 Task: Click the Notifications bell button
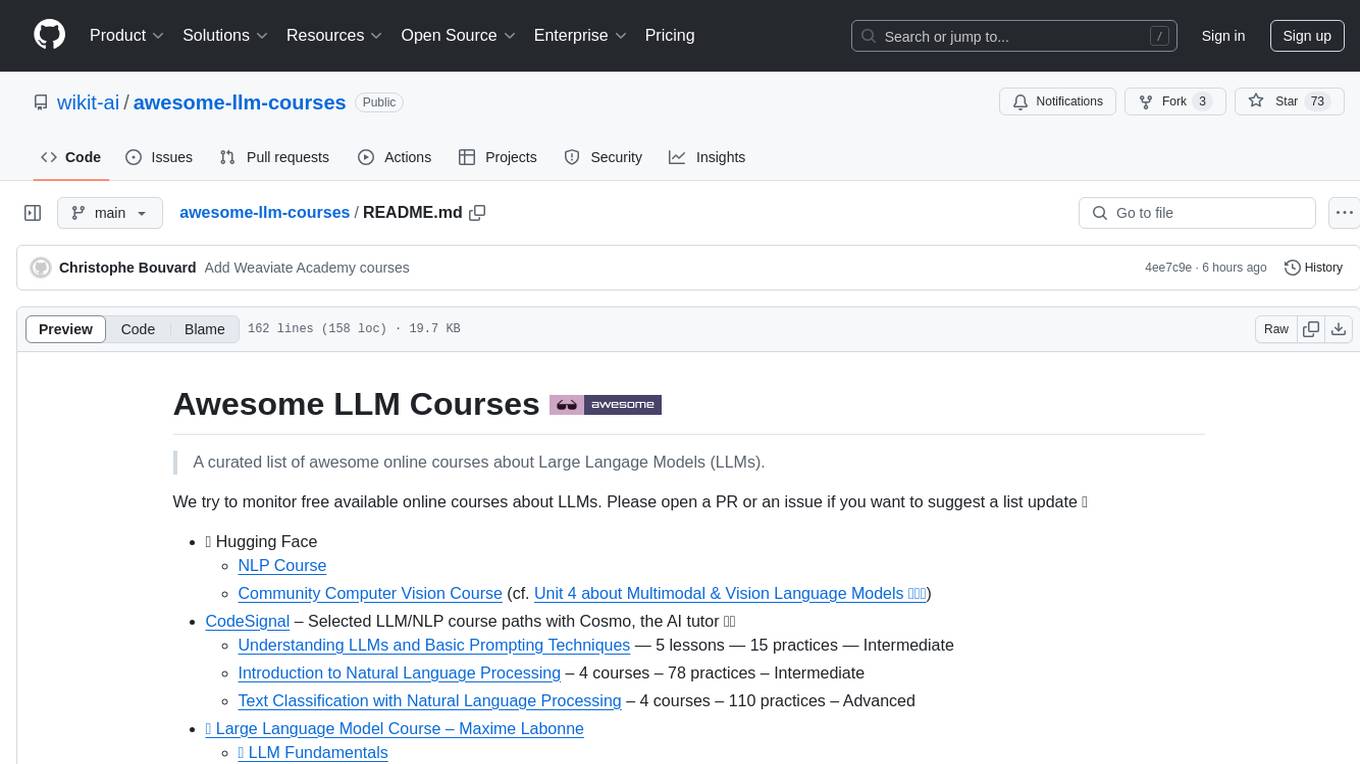click(1058, 102)
